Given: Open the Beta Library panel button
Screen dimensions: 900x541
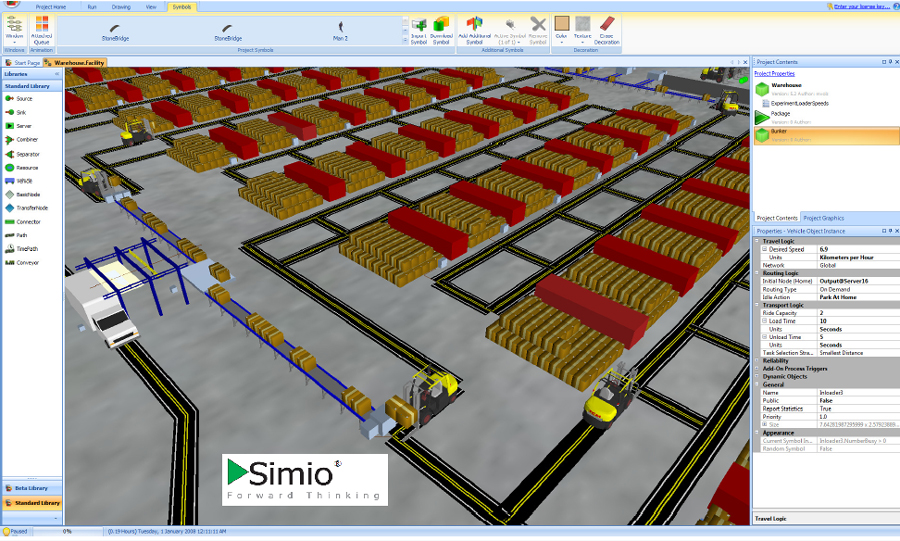Looking at the screenshot, I should click(32, 488).
